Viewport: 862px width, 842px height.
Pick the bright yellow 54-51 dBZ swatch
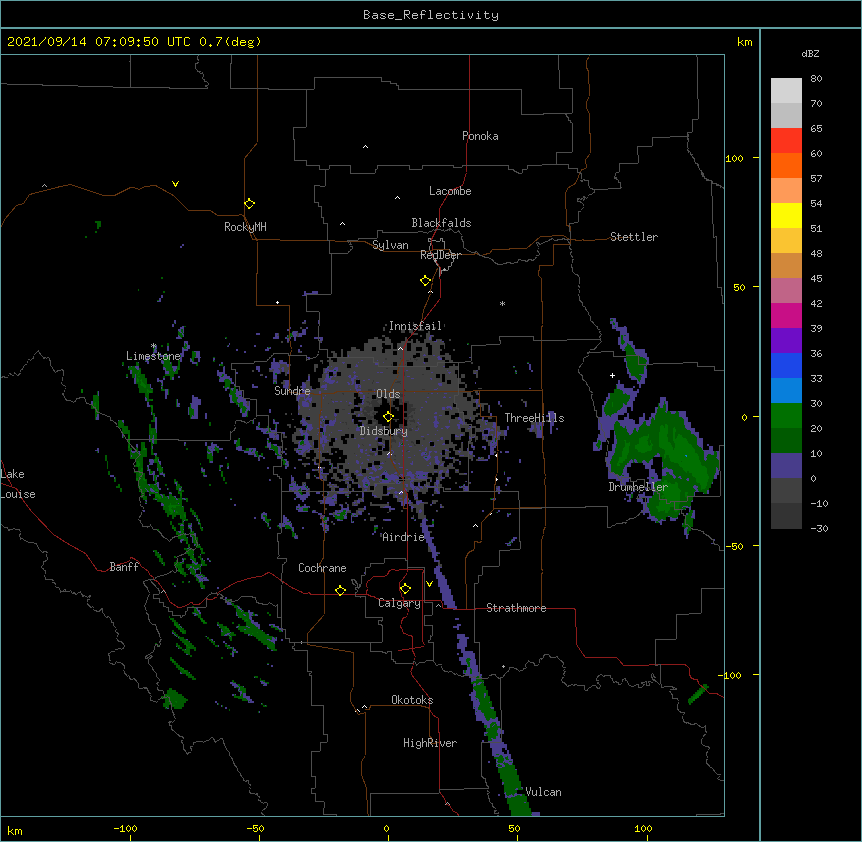786,215
